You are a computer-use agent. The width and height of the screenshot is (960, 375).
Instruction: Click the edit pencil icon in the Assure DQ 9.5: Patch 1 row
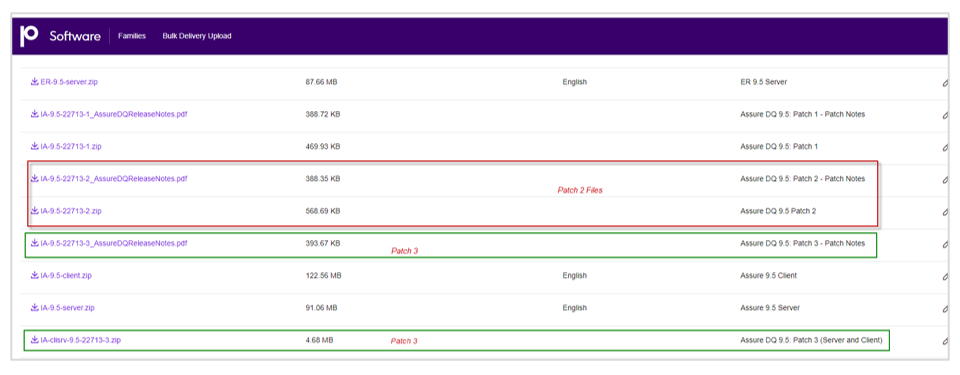coord(945,147)
